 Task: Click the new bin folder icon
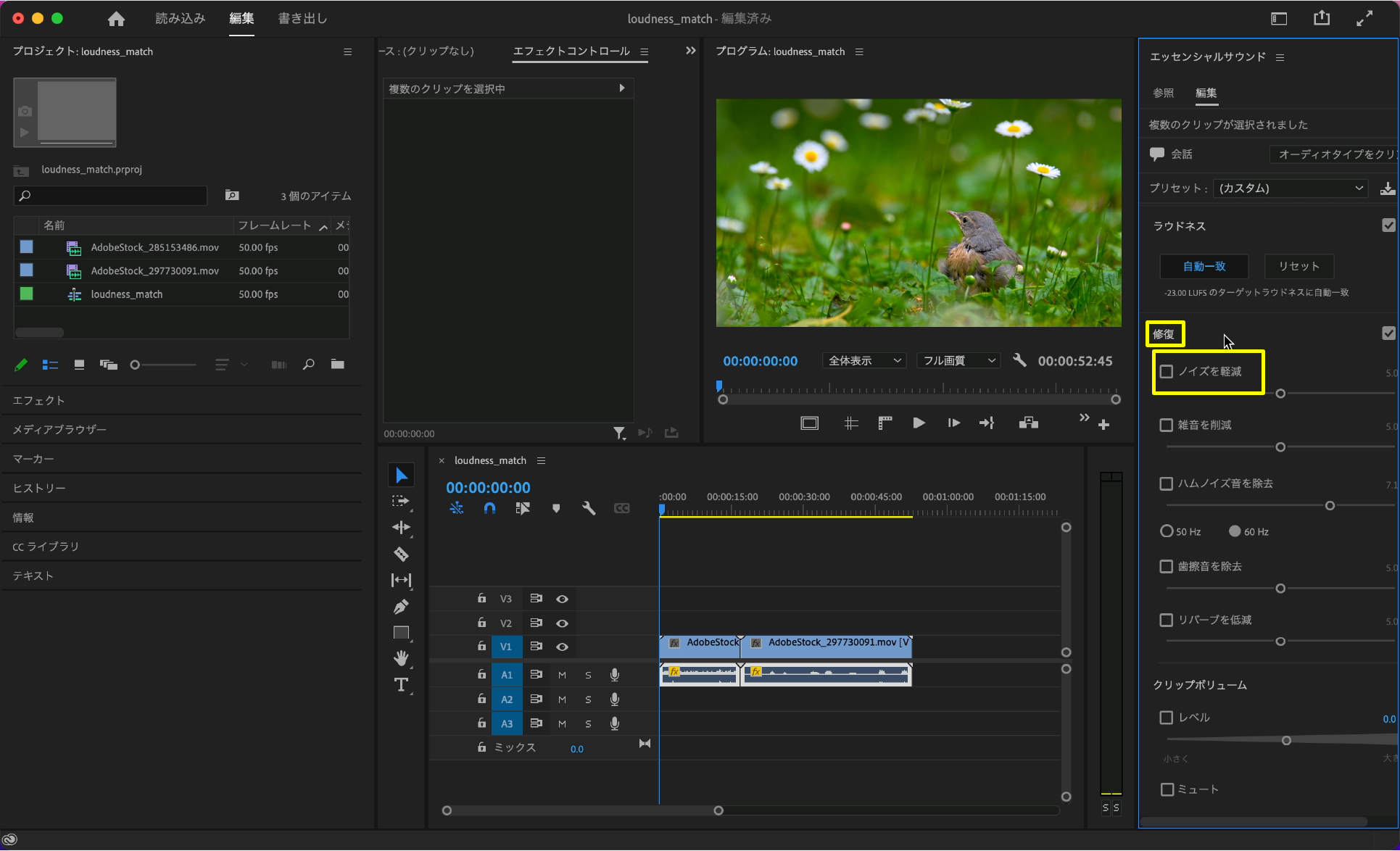pos(337,365)
